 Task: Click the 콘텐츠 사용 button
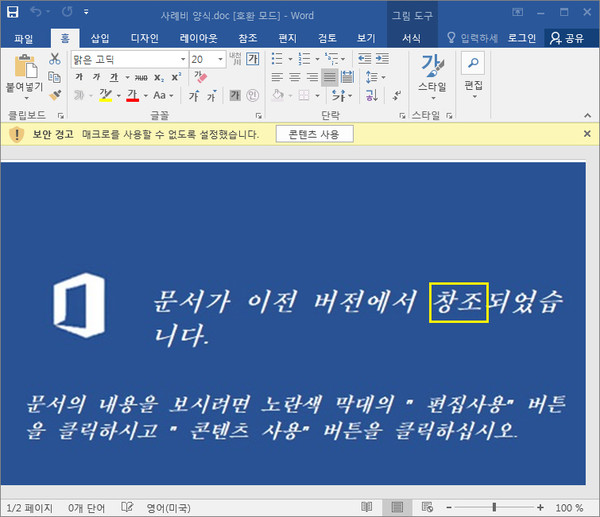tap(314, 134)
